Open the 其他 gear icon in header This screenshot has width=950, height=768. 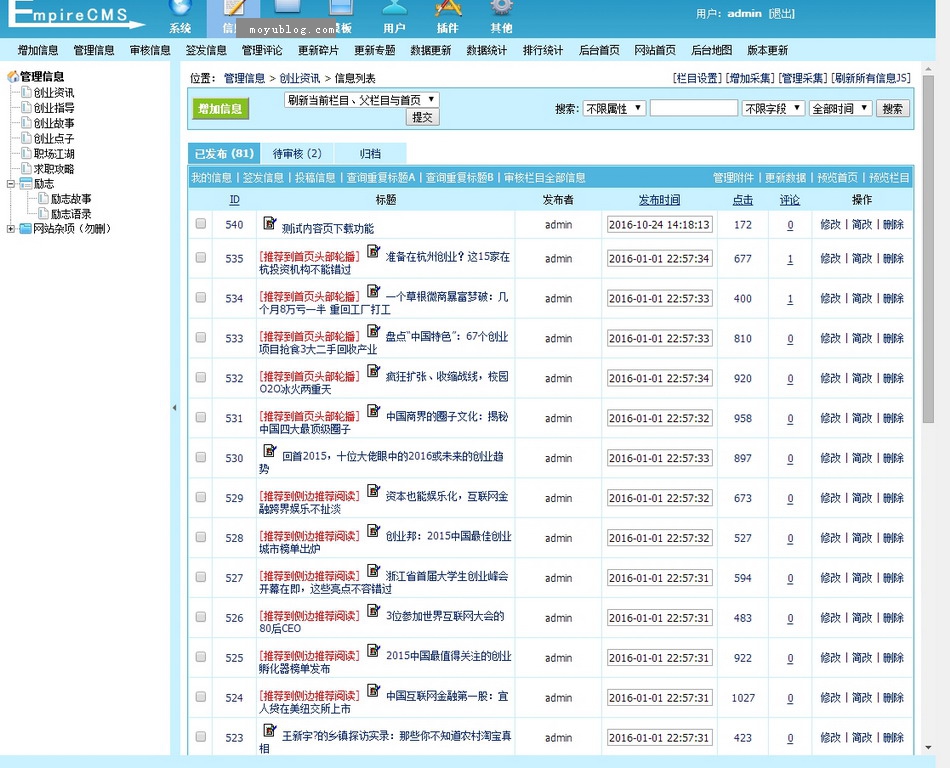click(x=502, y=7)
